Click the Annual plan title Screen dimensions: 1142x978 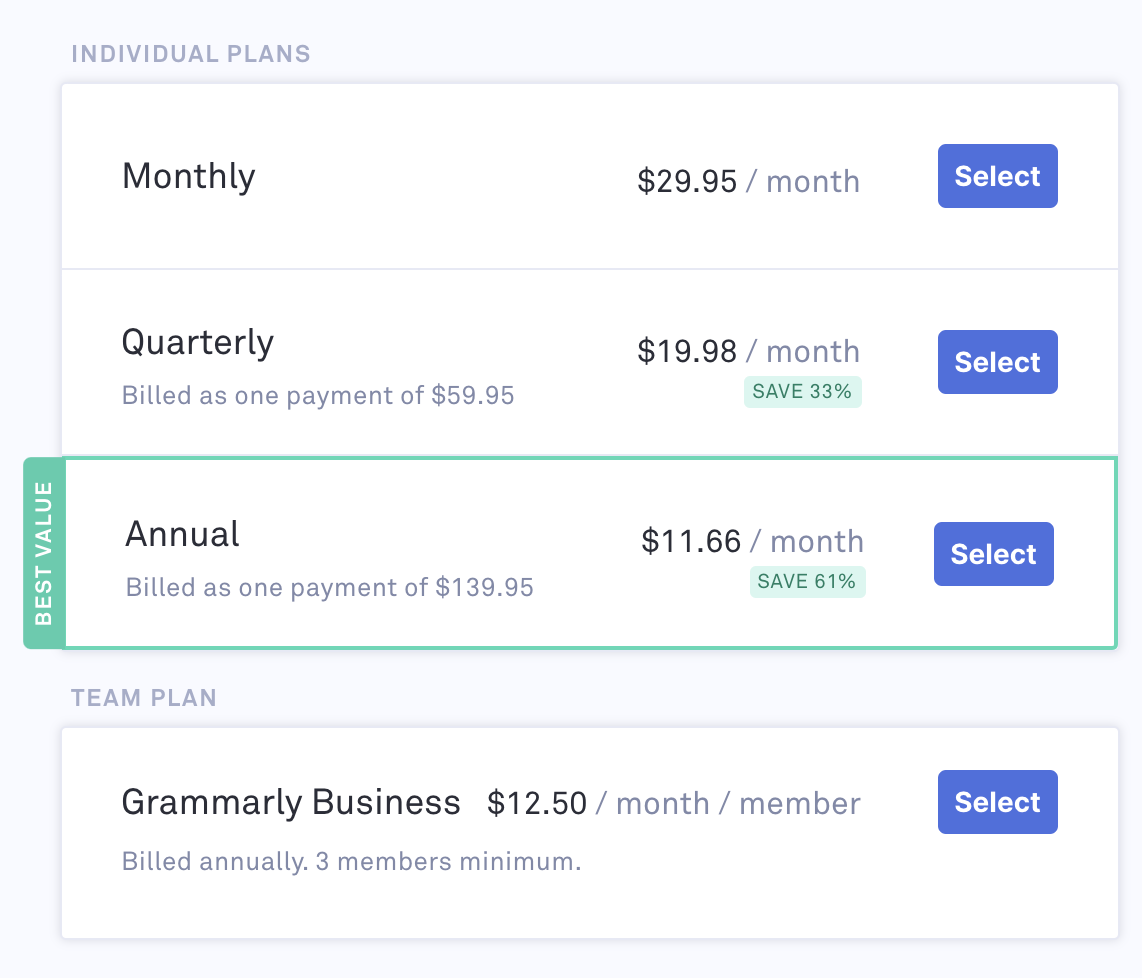[183, 535]
